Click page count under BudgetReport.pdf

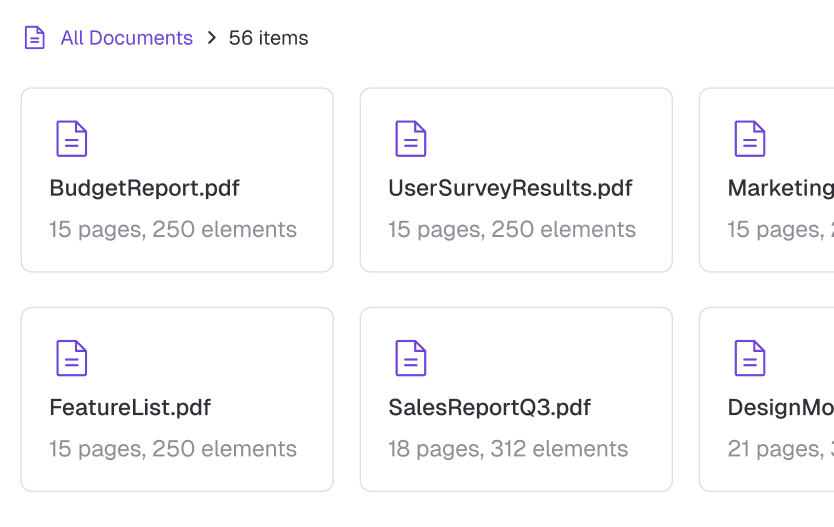173,230
